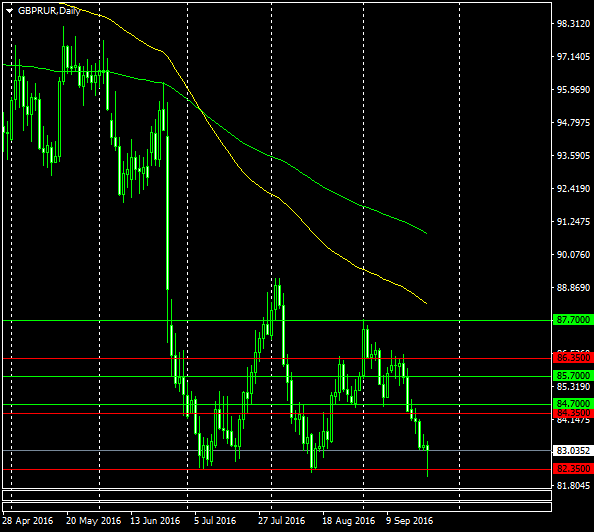The width and height of the screenshot is (594, 532).
Task: Click the 27 Jul 2016 date label
Action: pos(281,521)
